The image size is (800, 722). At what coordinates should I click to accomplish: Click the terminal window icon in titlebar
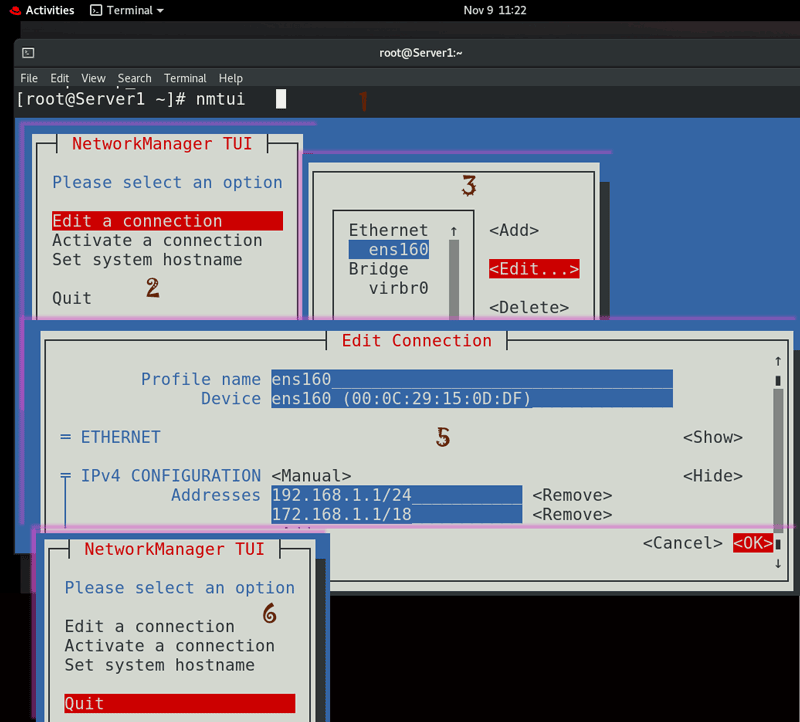(29, 53)
